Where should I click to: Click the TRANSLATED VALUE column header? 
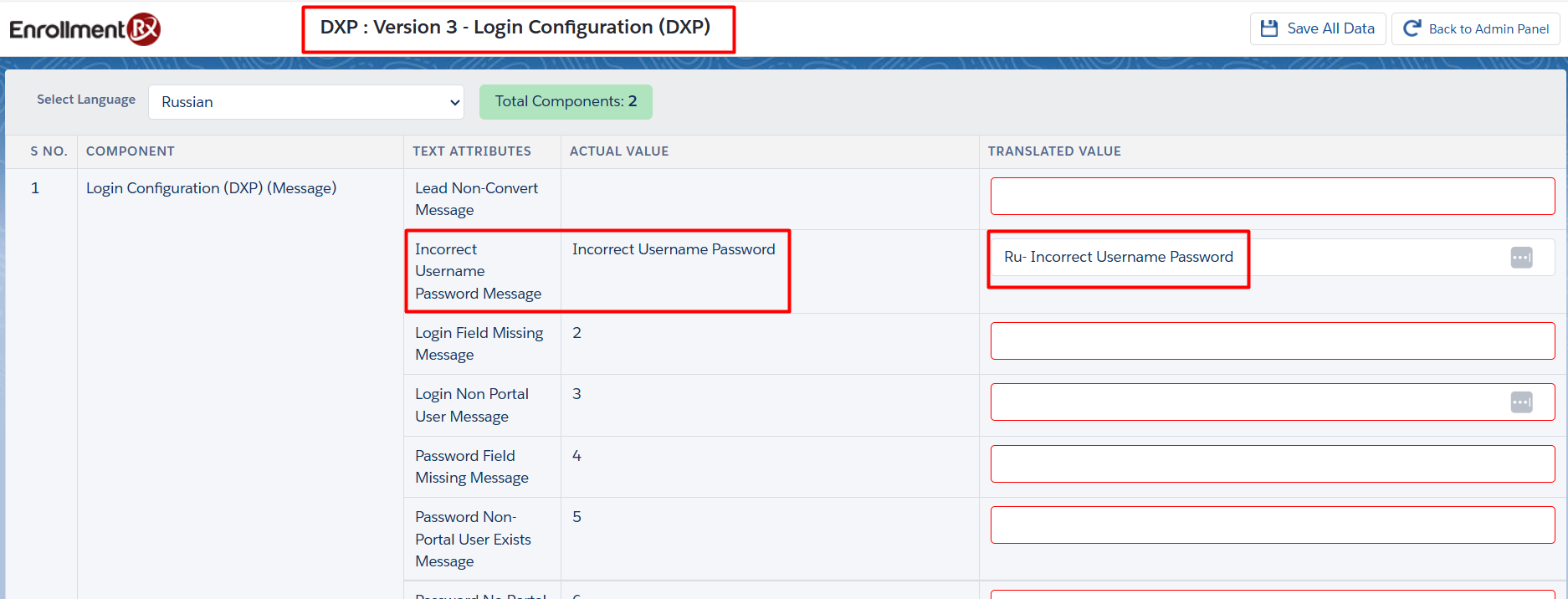[x=1053, y=151]
